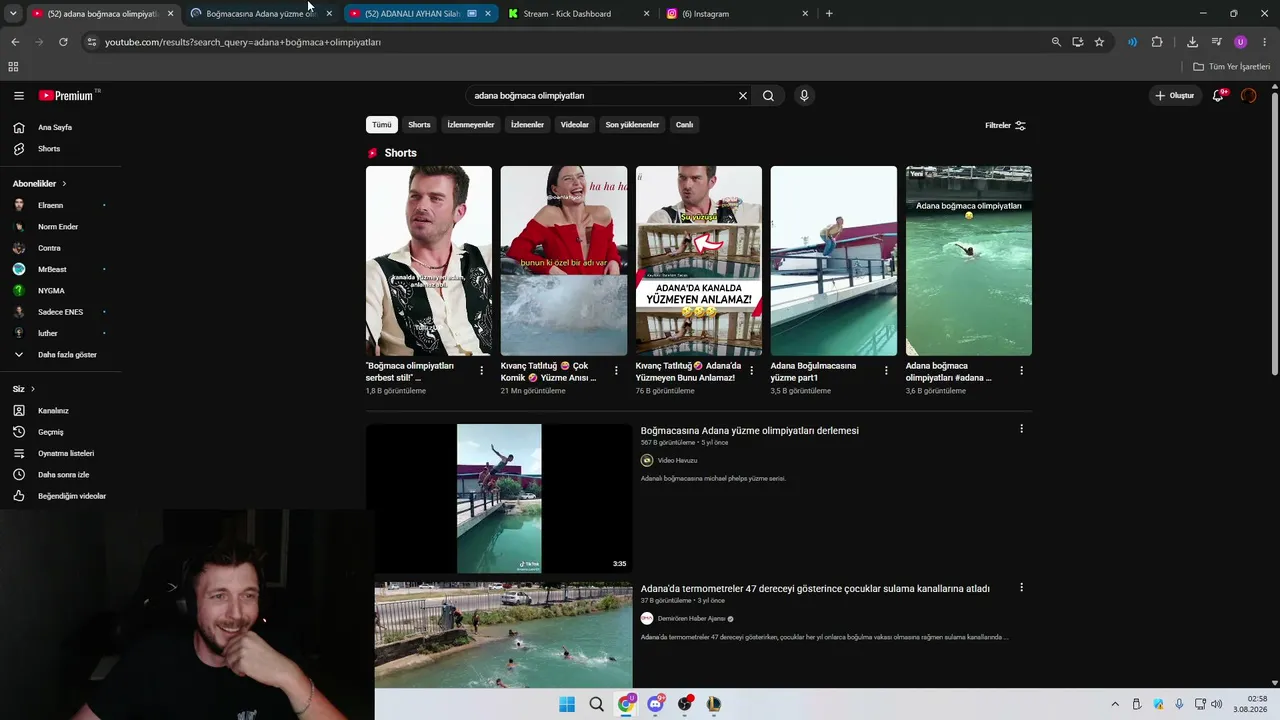Play the 'Adana boğmaca olimpiyatları #adana' short
The image size is (1280, 720).
(x=969, y=261)
